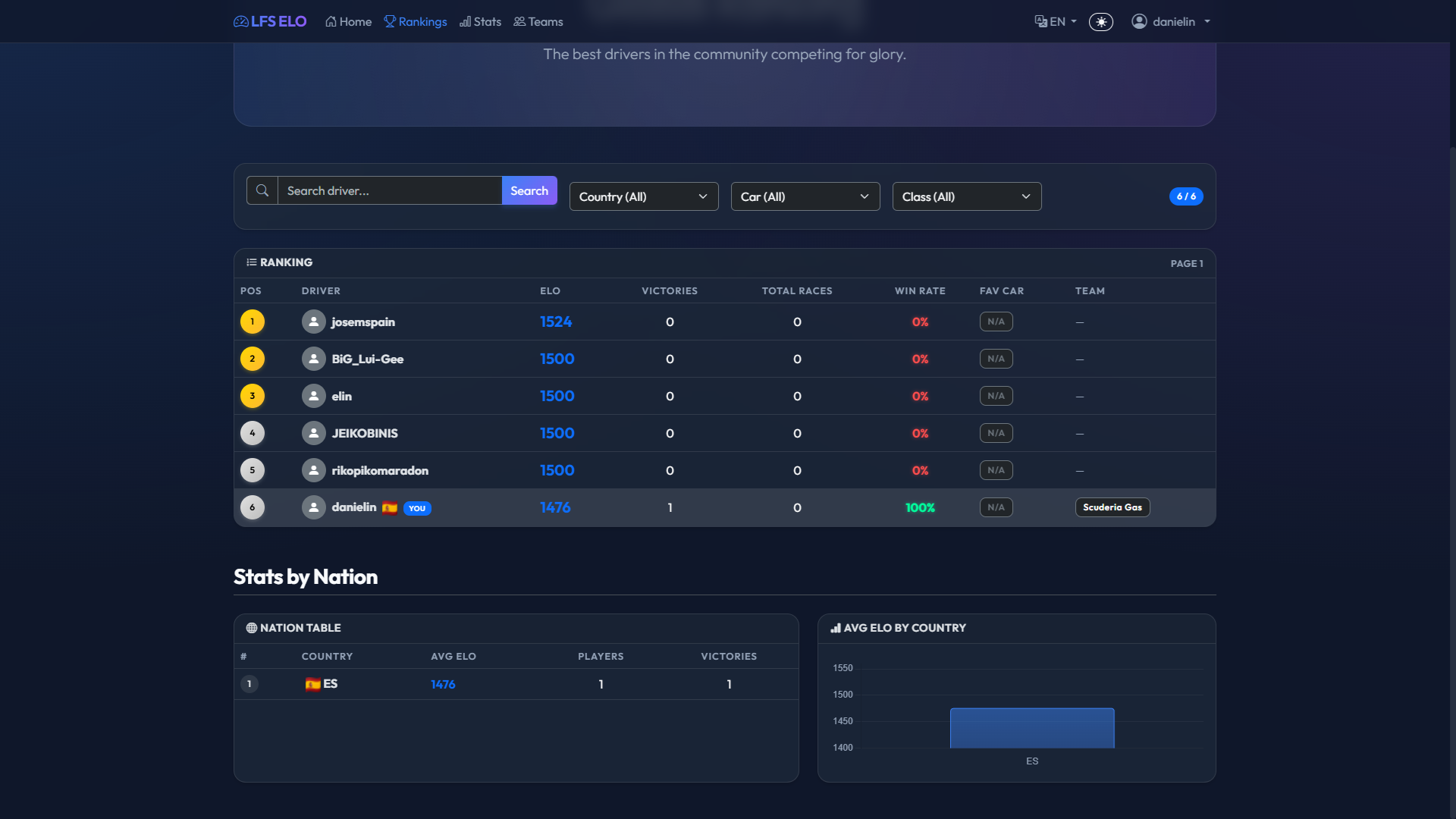This screenshot has width=1456, height=819.
Task: Click the LFS ELO logo icon
Action: [x=241, y=21]
